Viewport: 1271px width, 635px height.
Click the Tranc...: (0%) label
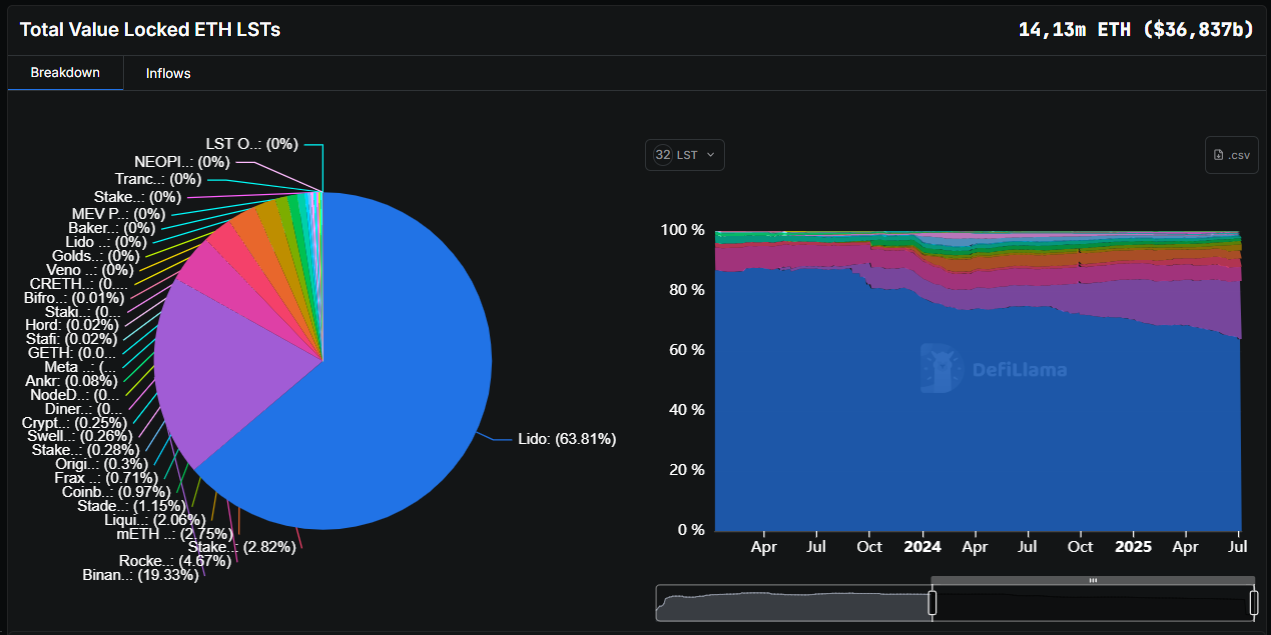click(x=158, y=179)
